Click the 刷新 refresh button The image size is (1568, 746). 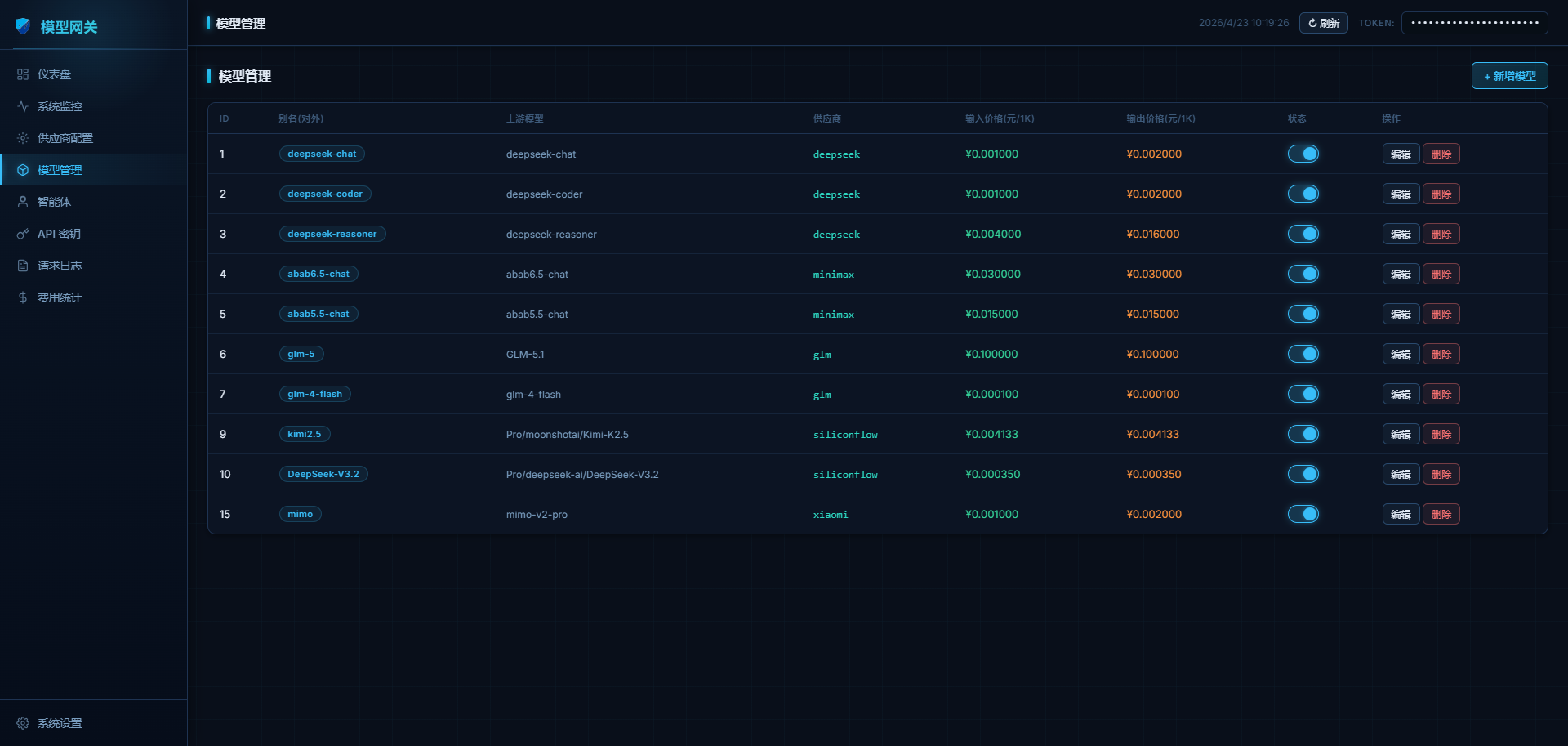click(x=1324, y=23)
